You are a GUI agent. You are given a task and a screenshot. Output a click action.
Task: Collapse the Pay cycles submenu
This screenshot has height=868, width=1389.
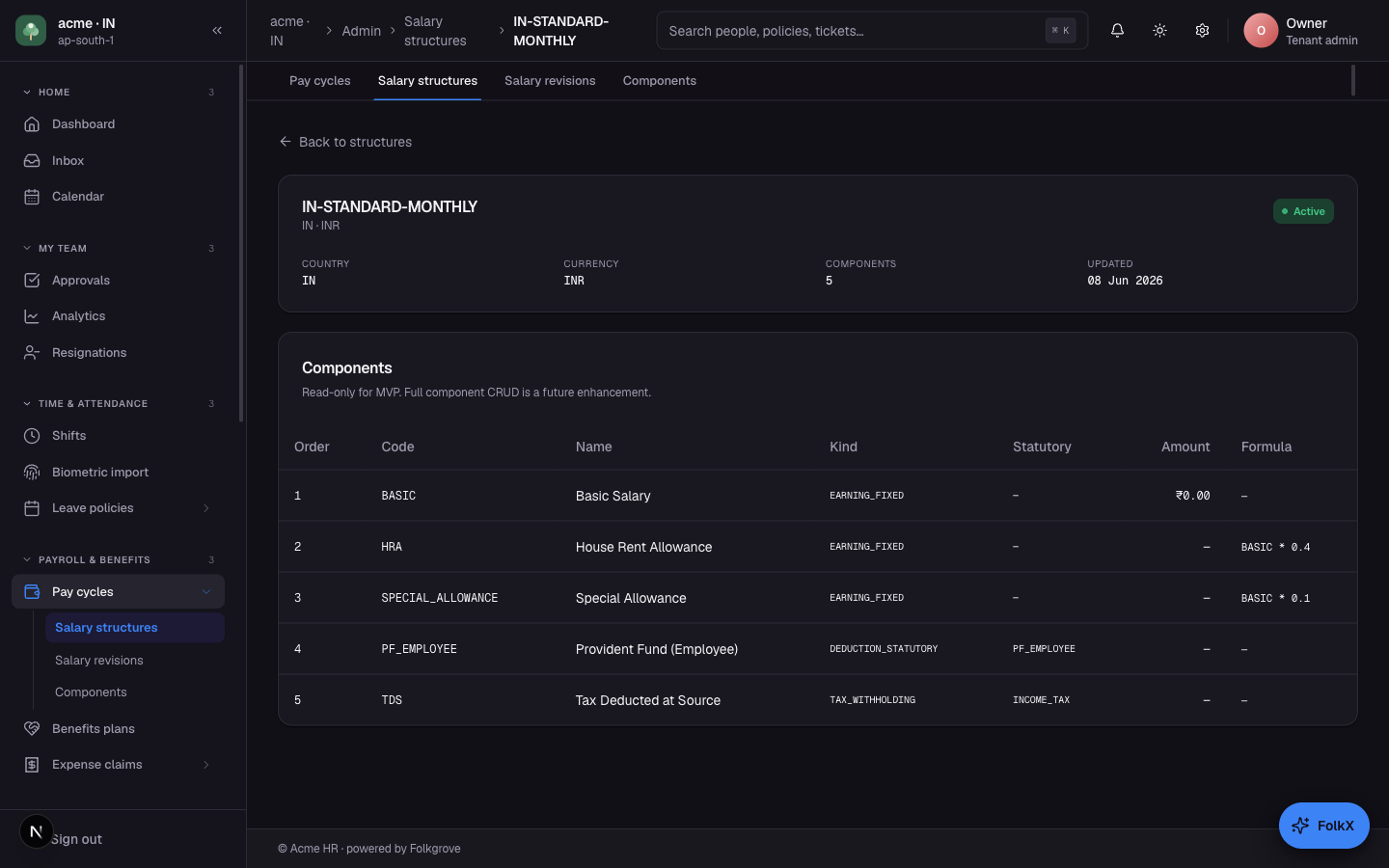click(206, 592)
